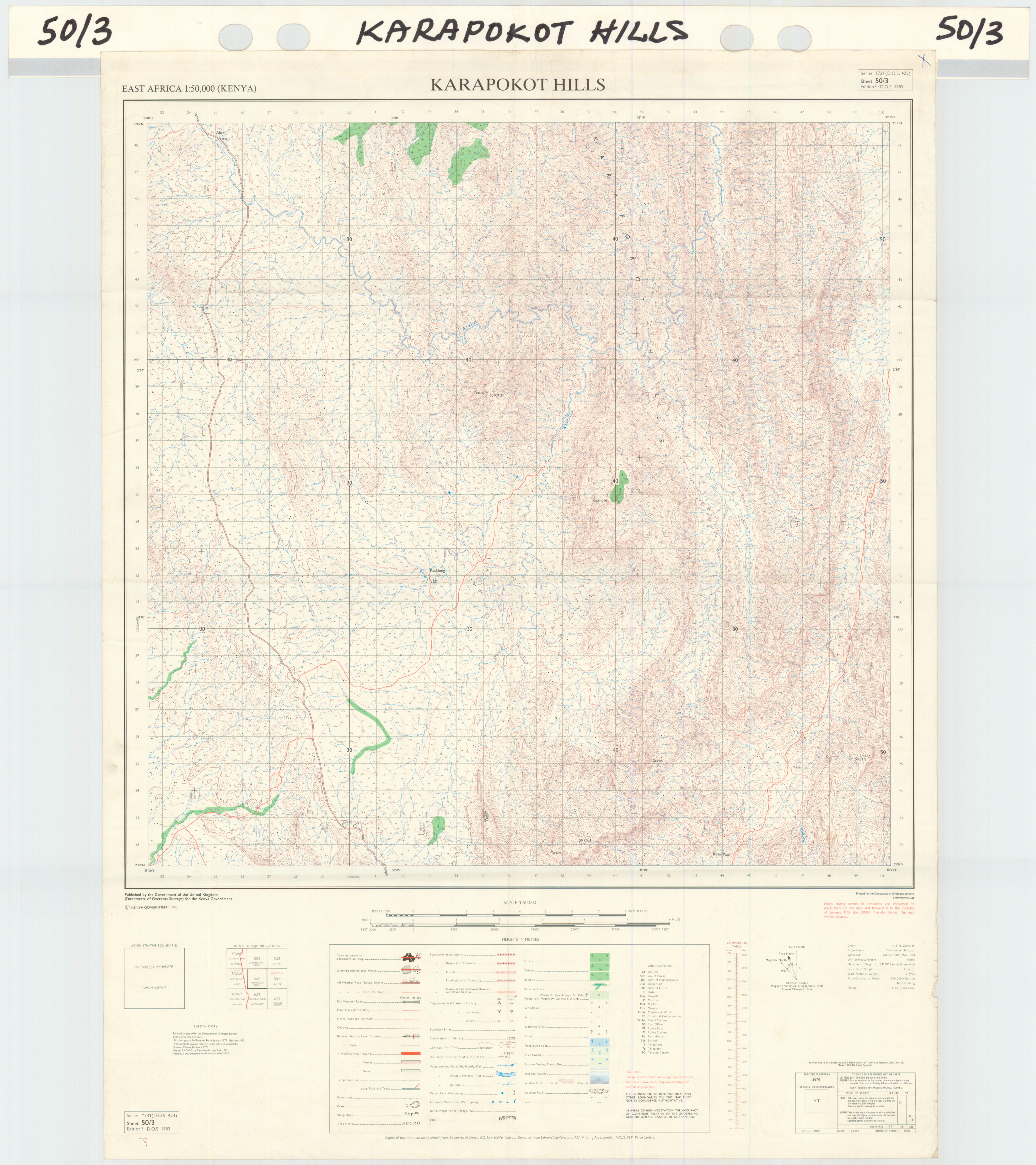The image size is (1036, 1165).
Task: Click the handwritten 50/3 label at top left
Action: (x=75, y=31)
